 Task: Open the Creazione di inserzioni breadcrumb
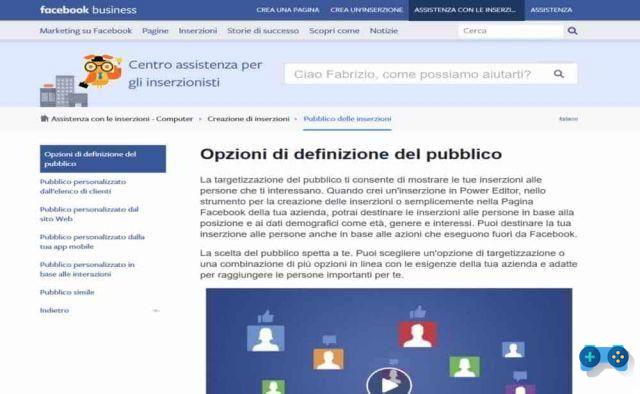click(248, 119)
